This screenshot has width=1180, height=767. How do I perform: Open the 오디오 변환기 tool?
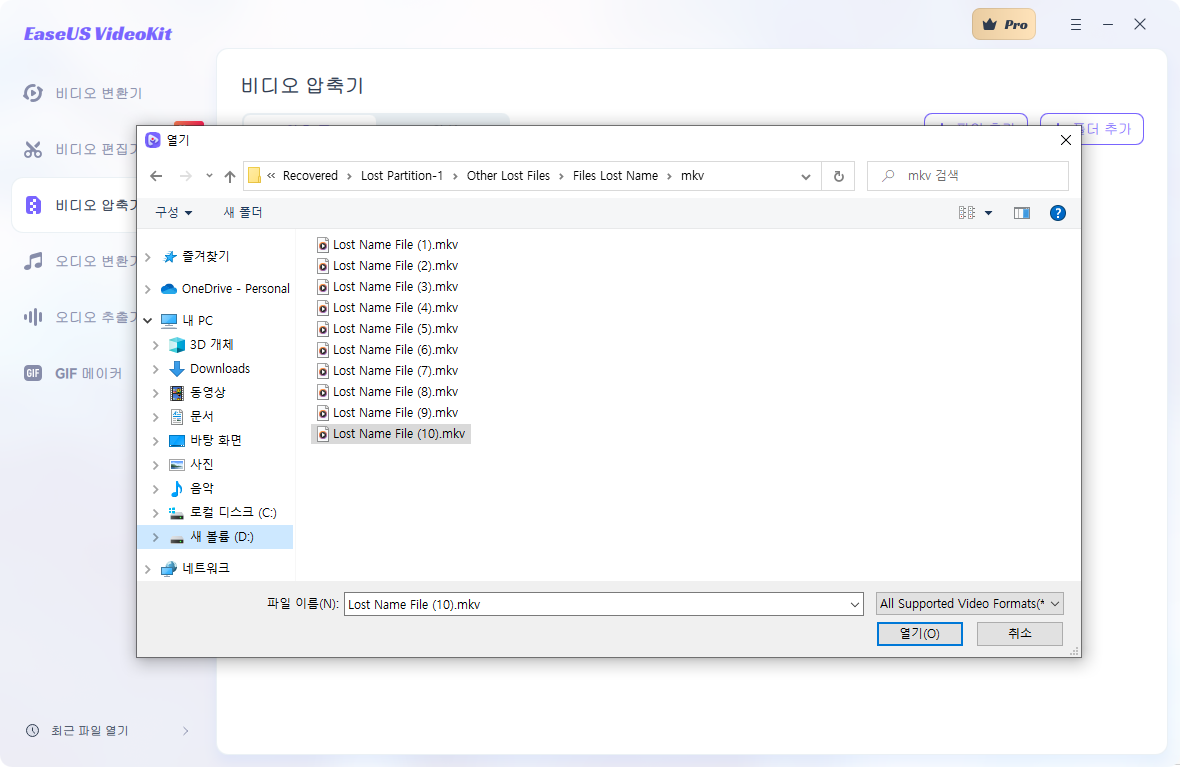coord(87,261)
